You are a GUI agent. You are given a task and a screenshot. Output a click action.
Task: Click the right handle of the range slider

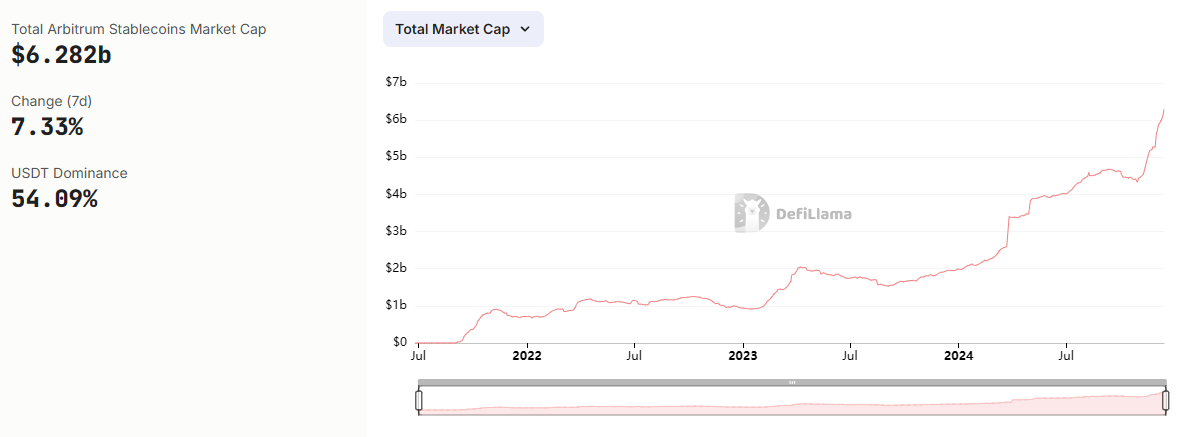(1165, 401)
